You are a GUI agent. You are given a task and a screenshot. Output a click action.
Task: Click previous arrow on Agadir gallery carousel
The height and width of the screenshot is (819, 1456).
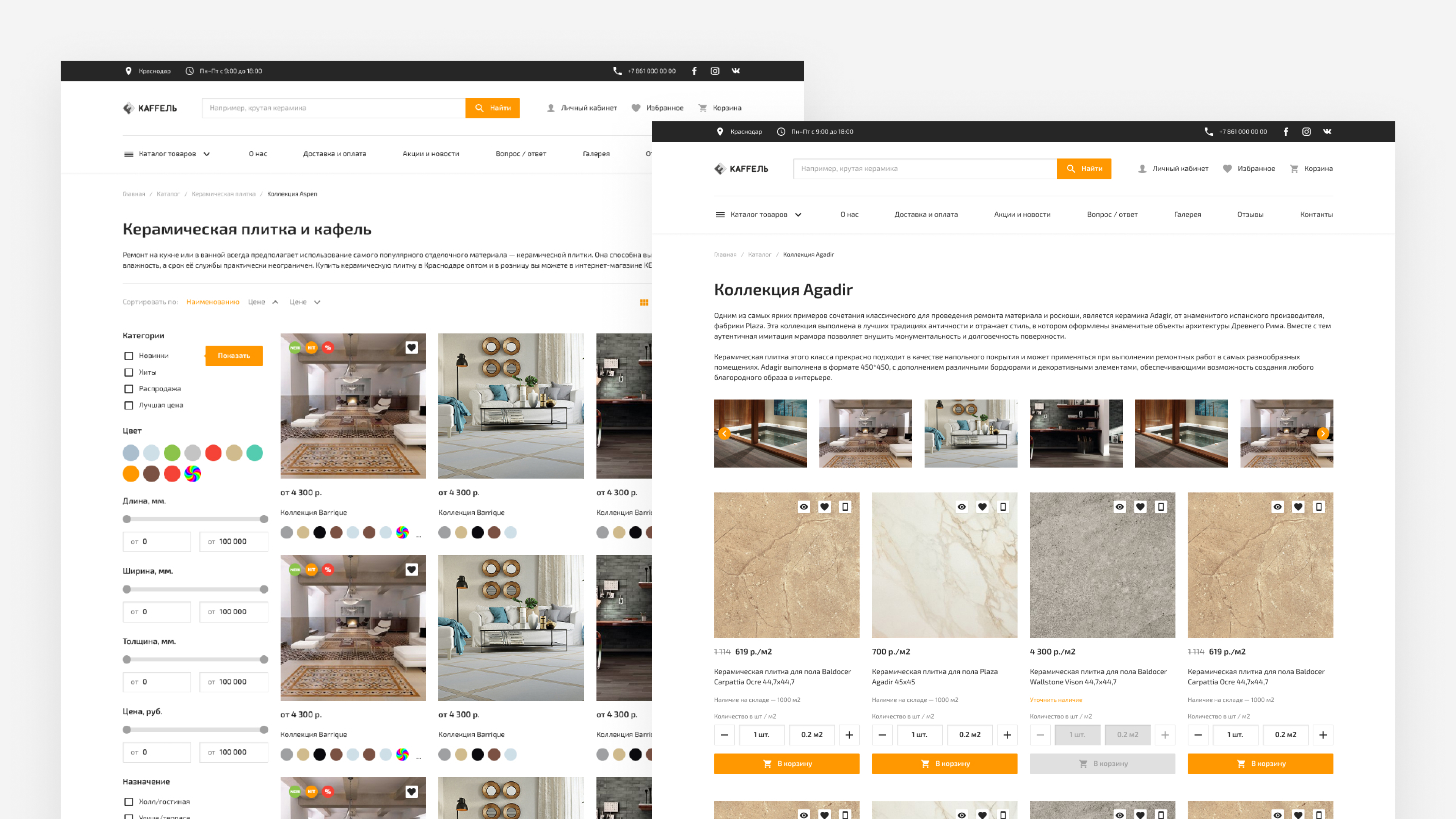click(724, 433)
